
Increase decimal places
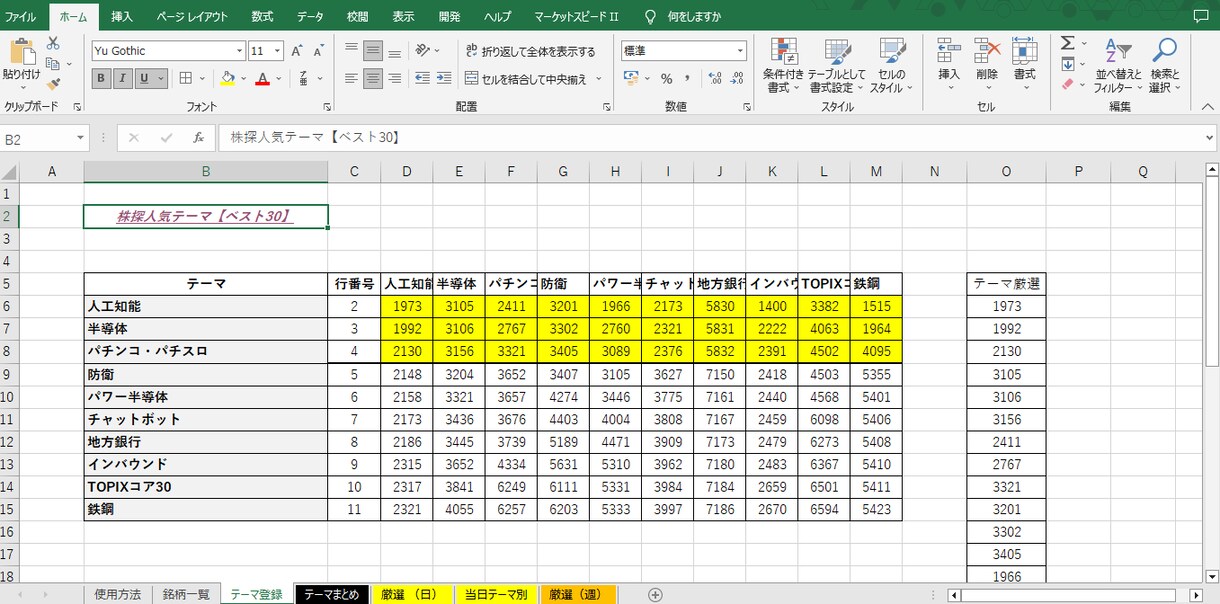point(714,79)
